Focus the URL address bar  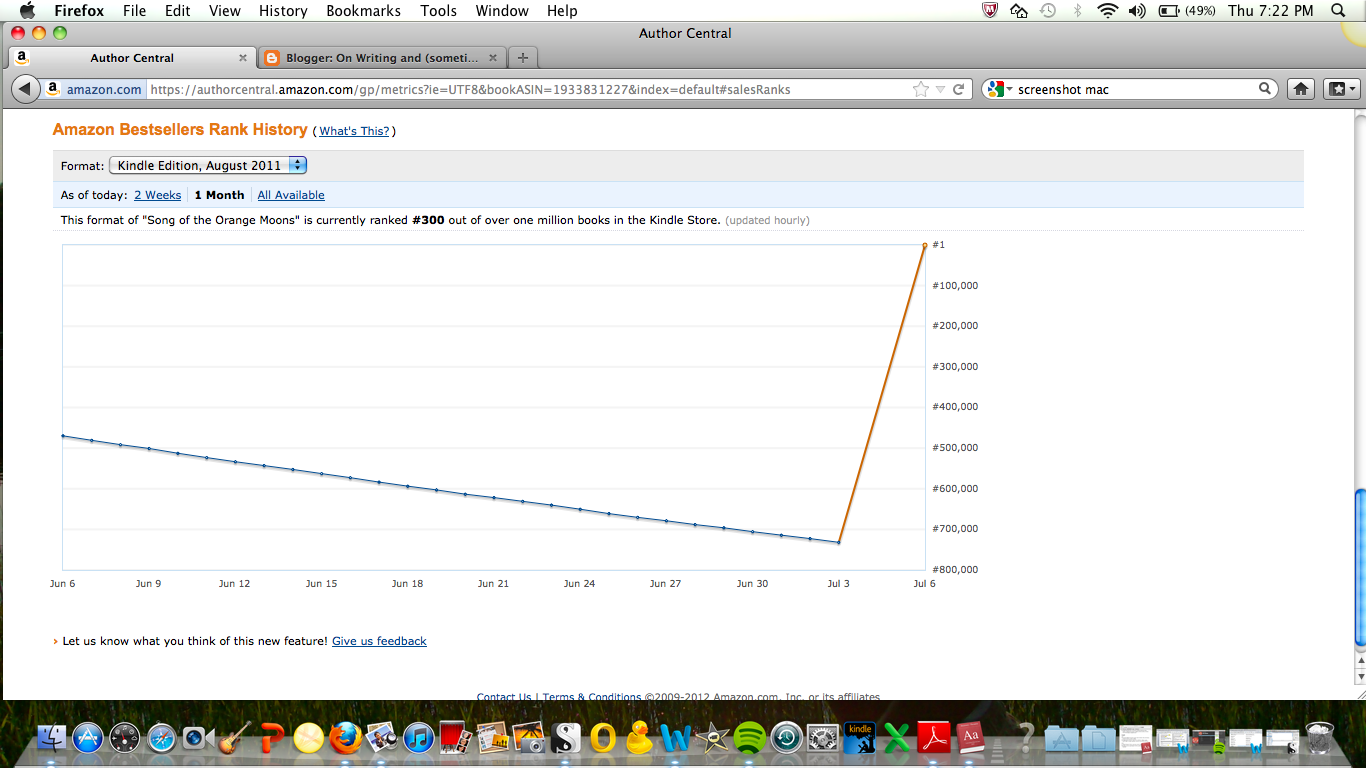530,89
